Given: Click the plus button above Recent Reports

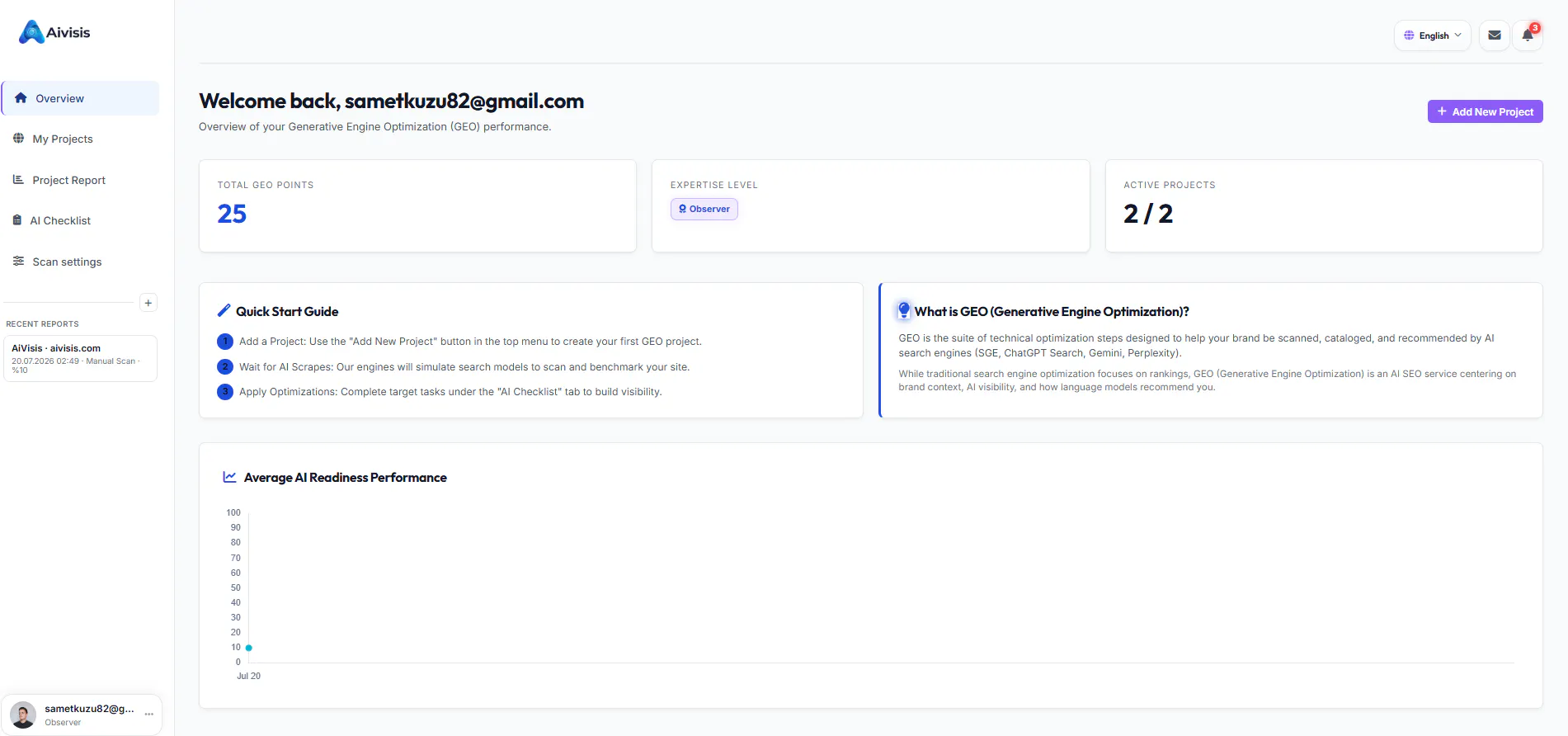Looking at the screenshot, I should (x=148, y=303).
